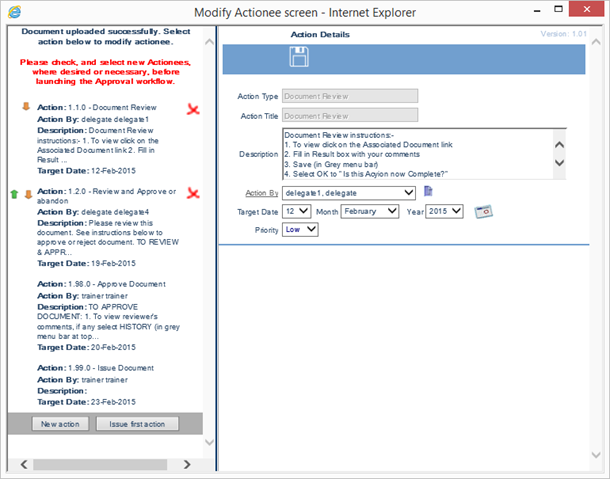The image size is (610, 479).
Task: Maximize the Modify Actionee window
Action: [x=558, y=9]
